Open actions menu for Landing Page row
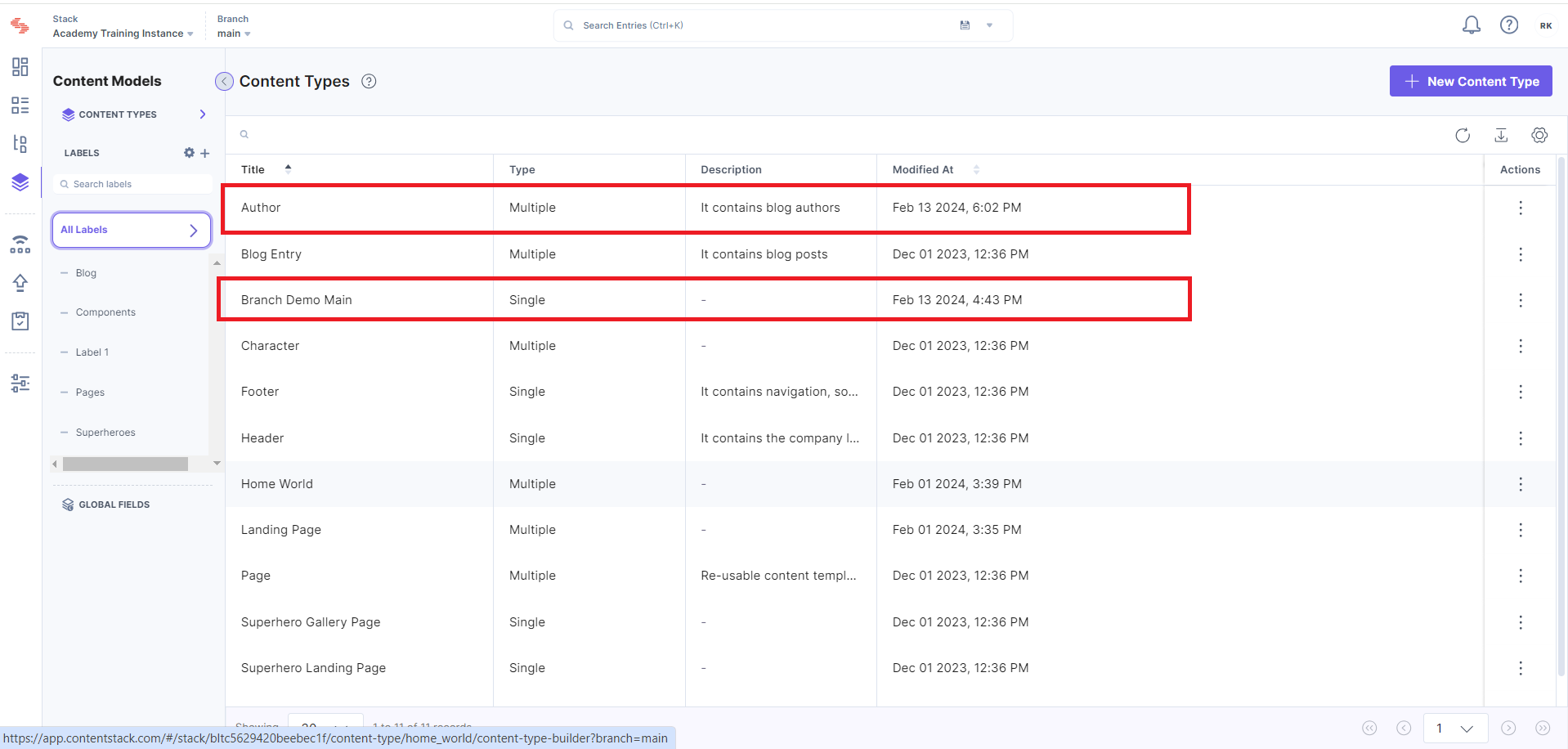The image size is (1568, 749). pyautogui.click(x=1521, y=530)
